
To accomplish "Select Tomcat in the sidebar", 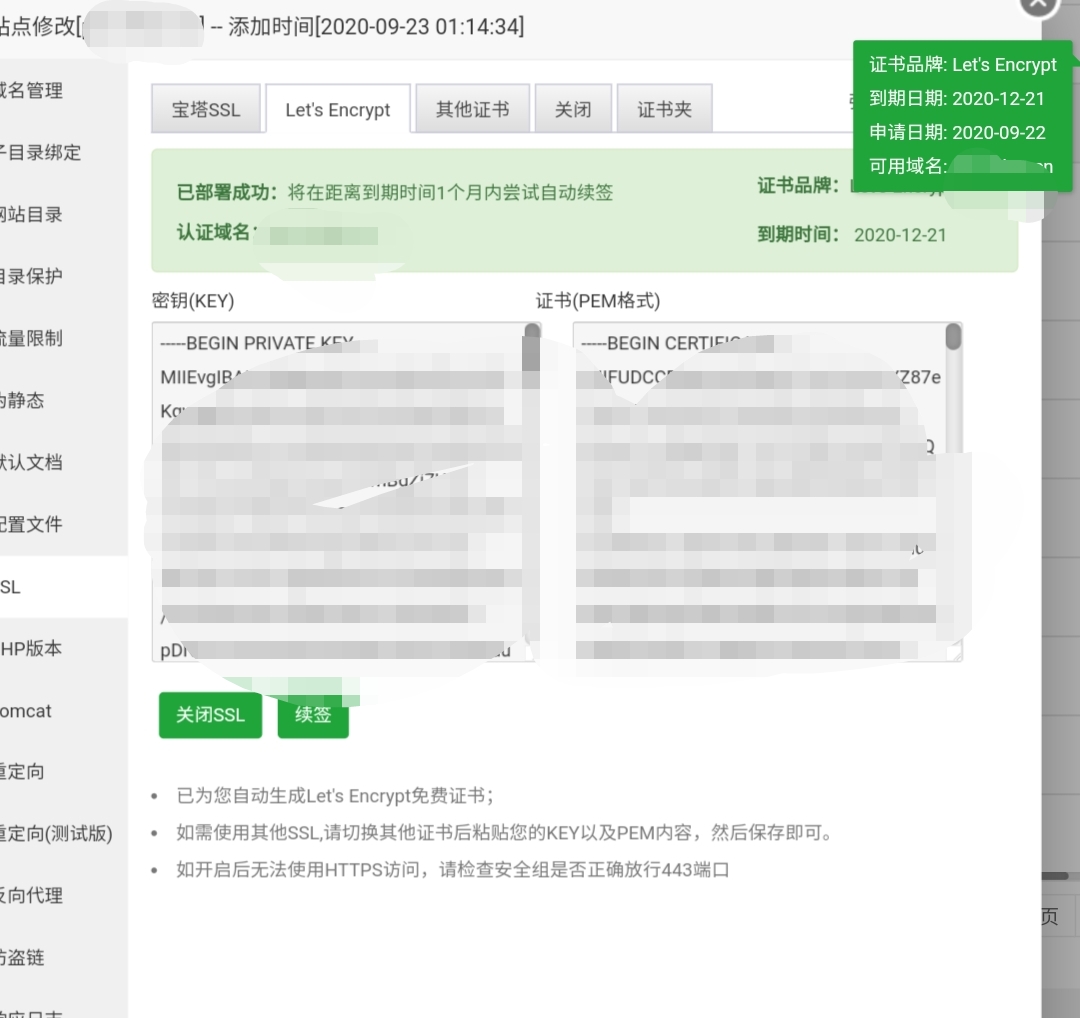I will click(63, 711).
